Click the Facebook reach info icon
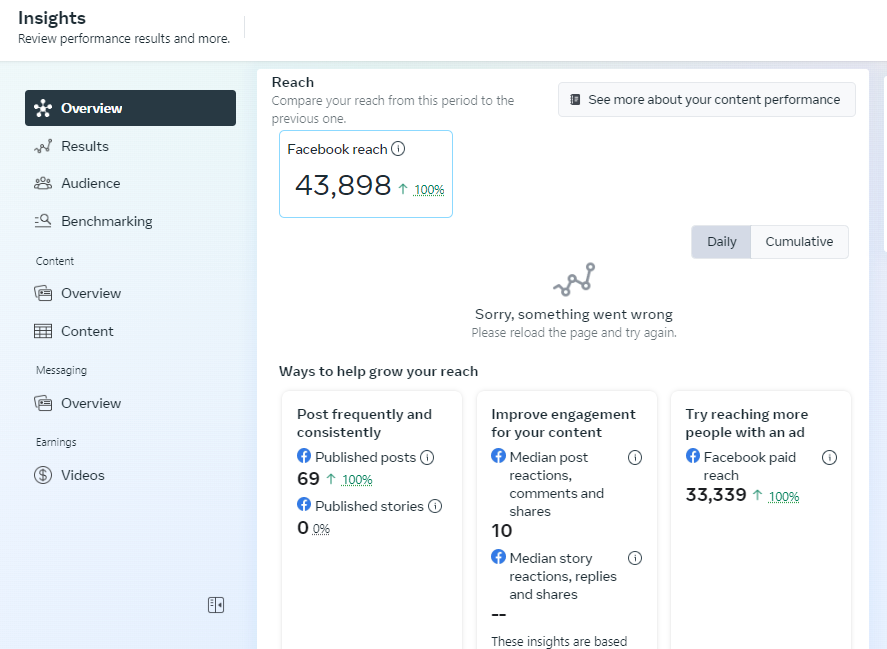 point(398,149)
